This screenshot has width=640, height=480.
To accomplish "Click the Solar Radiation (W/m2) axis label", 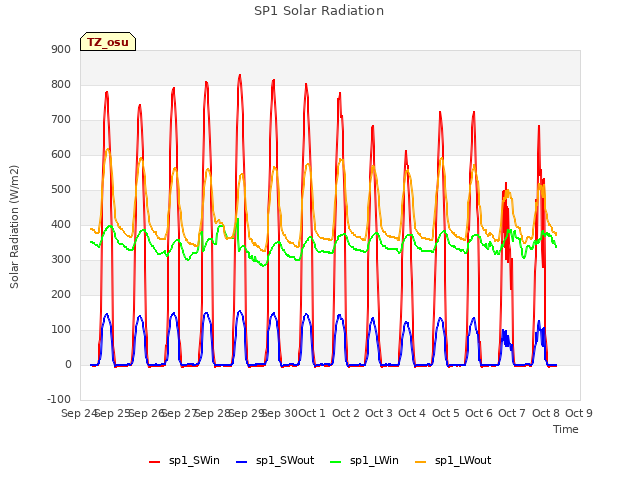I will click(x=14, y=227).
